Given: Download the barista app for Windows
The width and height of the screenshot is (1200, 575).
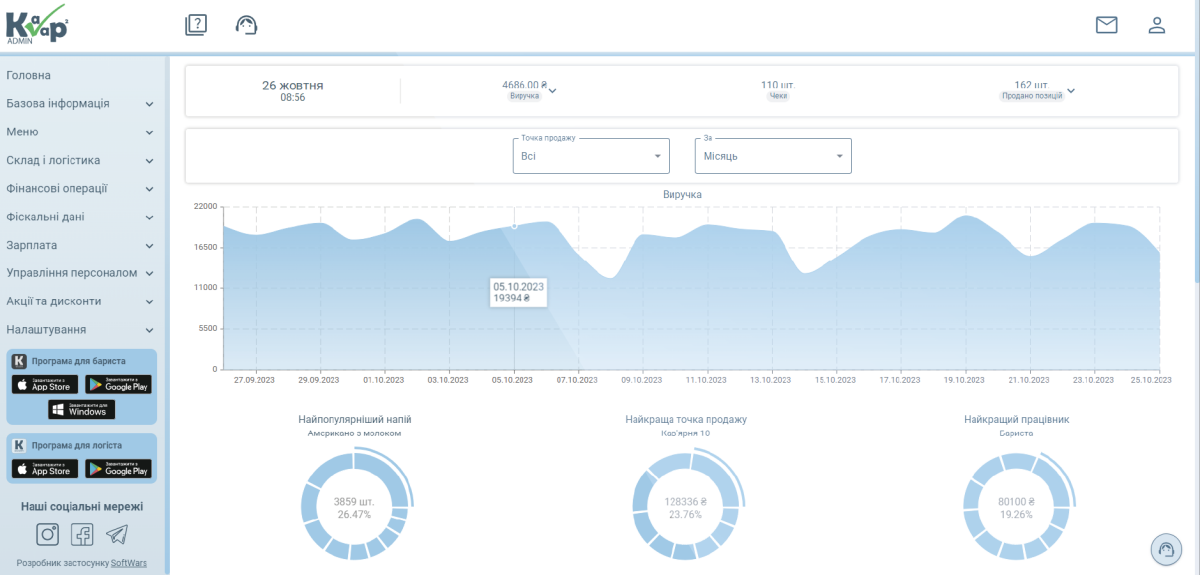Looking at the screenshot, I should pos(81,410).
